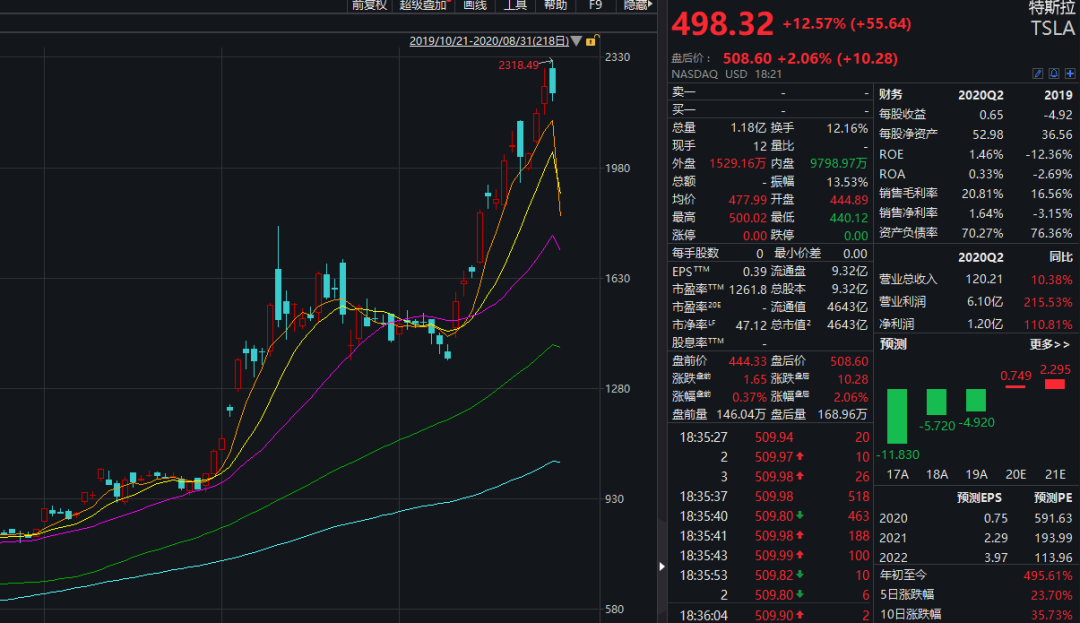Click the ROE row label
This screenshot has height=623, width=1080.
[891, 154]
